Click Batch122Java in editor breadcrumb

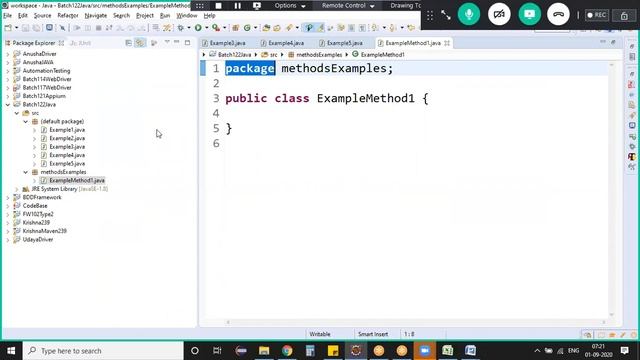[234, 55]
